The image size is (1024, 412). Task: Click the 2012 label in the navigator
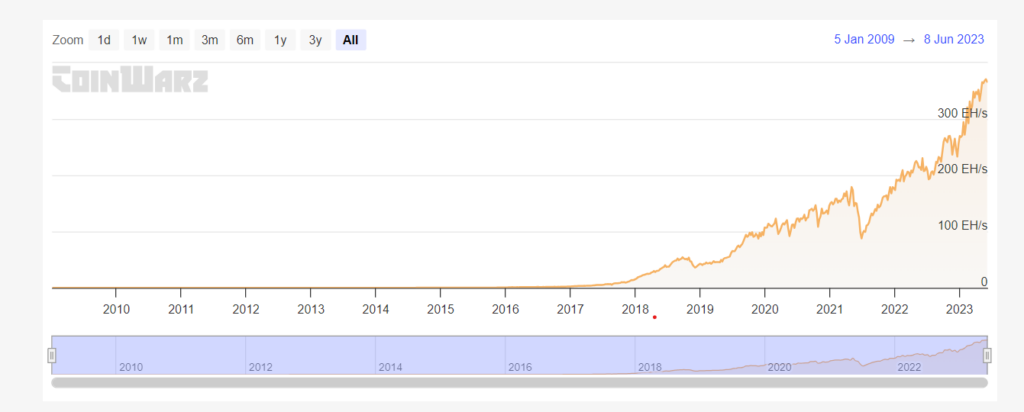tap(261, 368)
